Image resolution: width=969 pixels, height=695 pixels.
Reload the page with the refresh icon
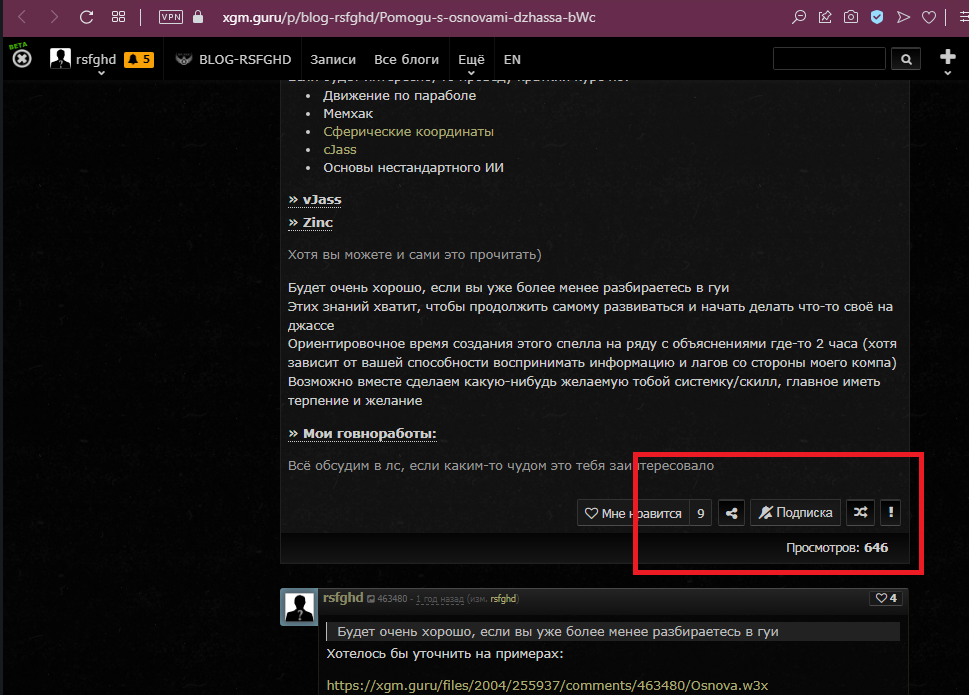pos(87,17)
